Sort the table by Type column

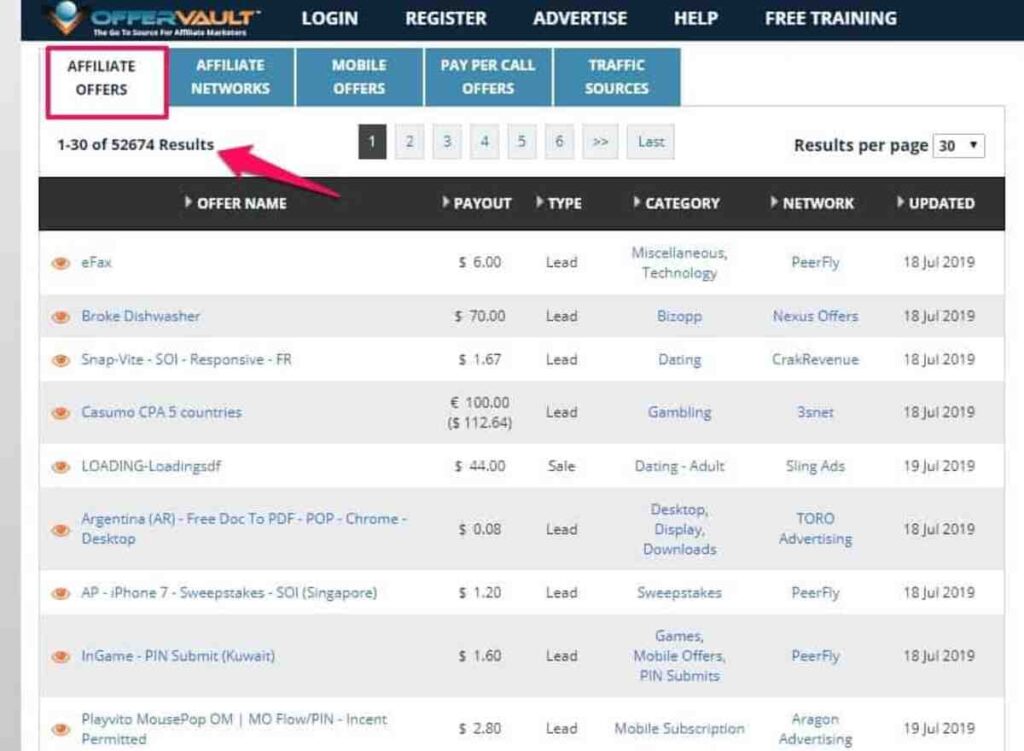tap(558, 203)
